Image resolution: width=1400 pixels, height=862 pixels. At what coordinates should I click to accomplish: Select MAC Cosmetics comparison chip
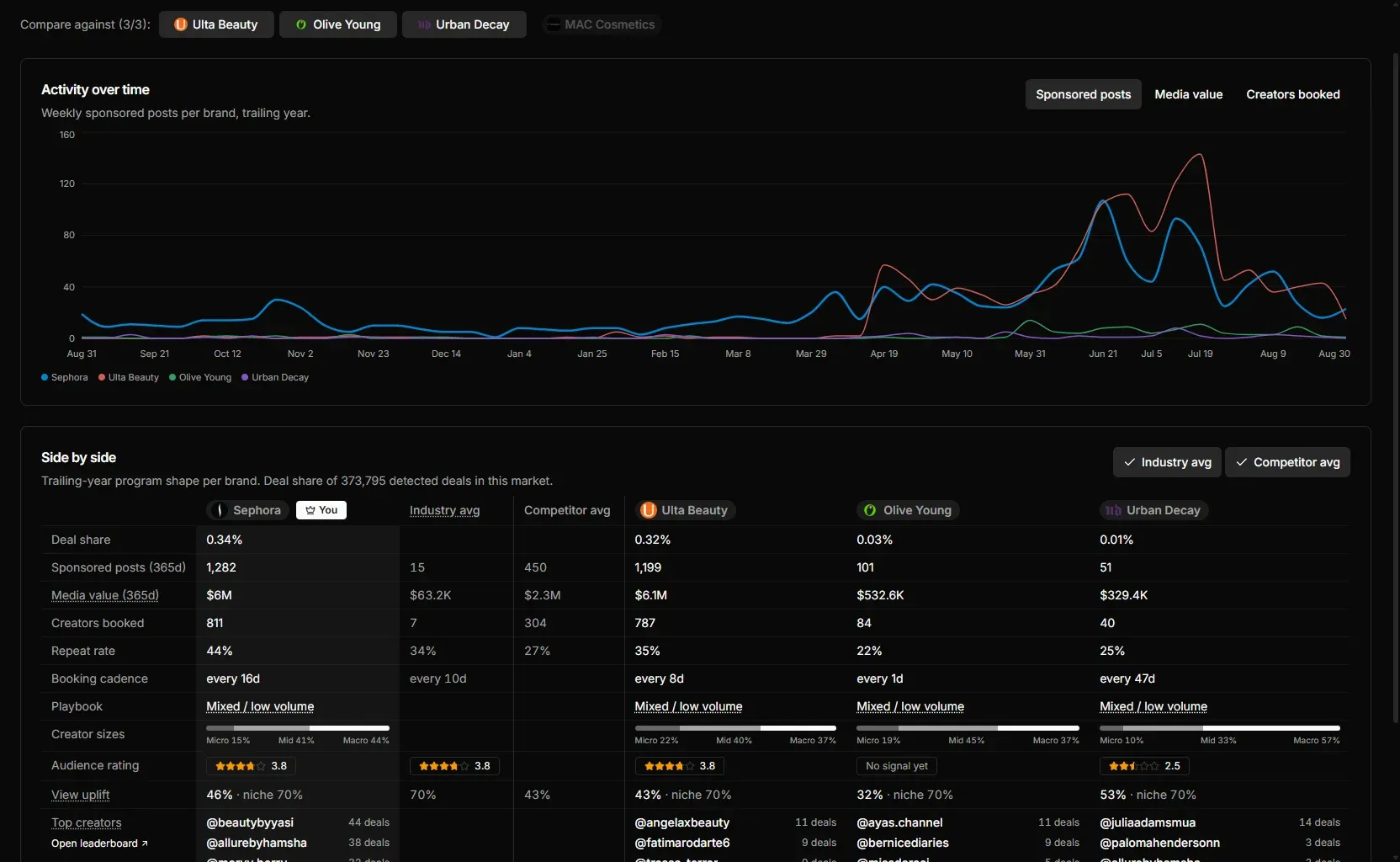[x=601, y=24]
